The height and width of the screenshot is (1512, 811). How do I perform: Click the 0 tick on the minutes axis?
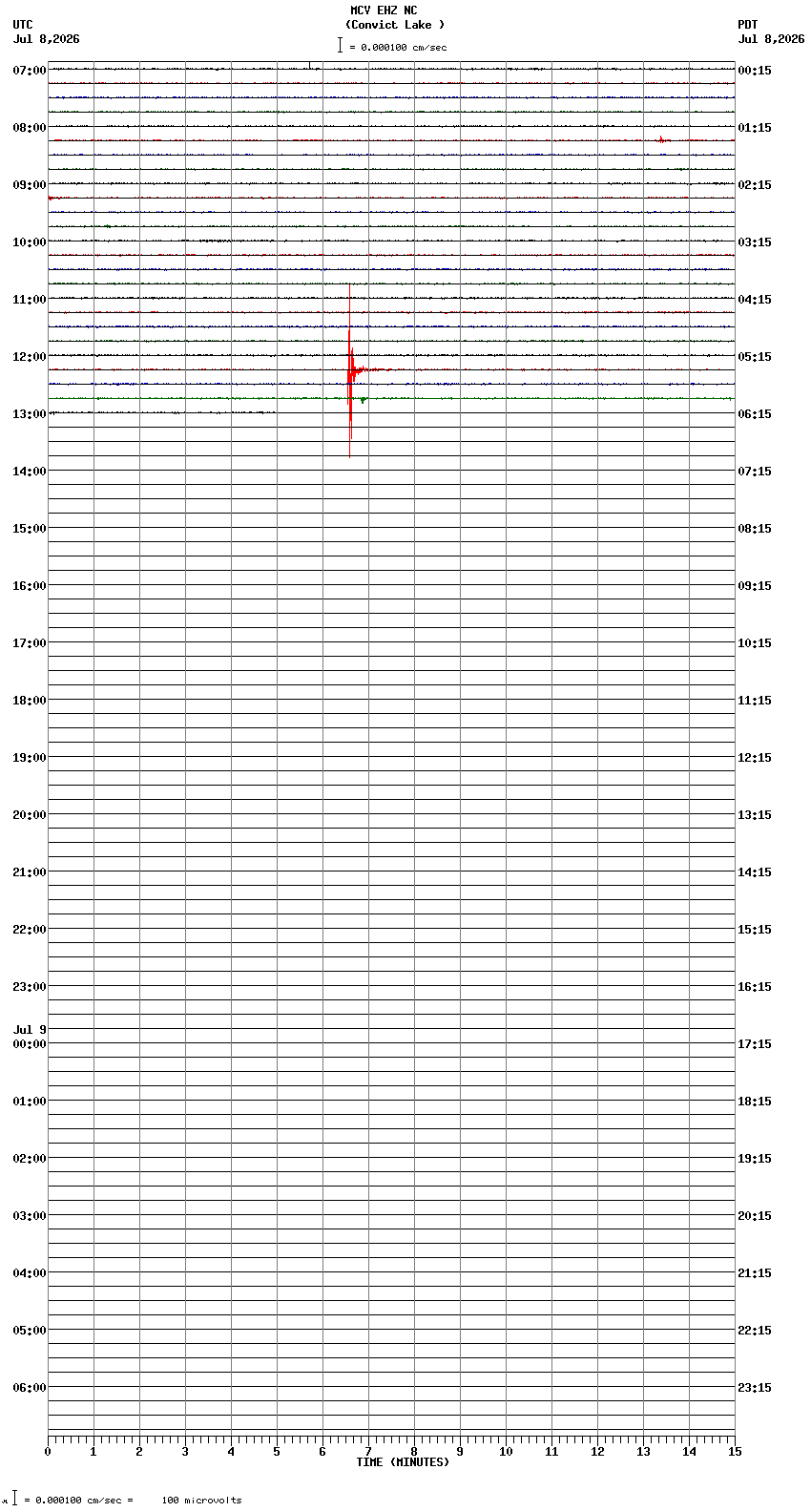48,1452
